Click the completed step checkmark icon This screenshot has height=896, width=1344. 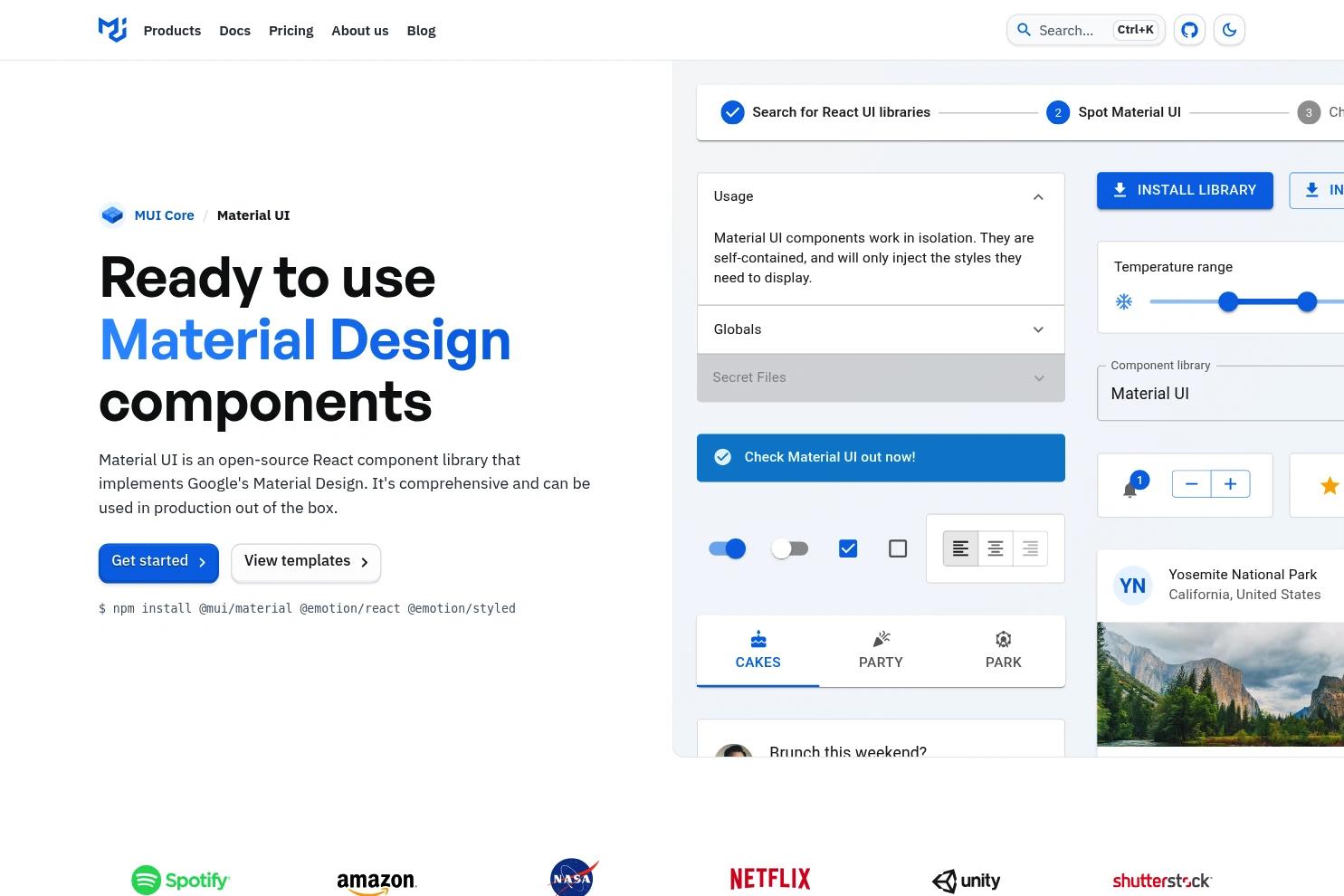(732, 112)
